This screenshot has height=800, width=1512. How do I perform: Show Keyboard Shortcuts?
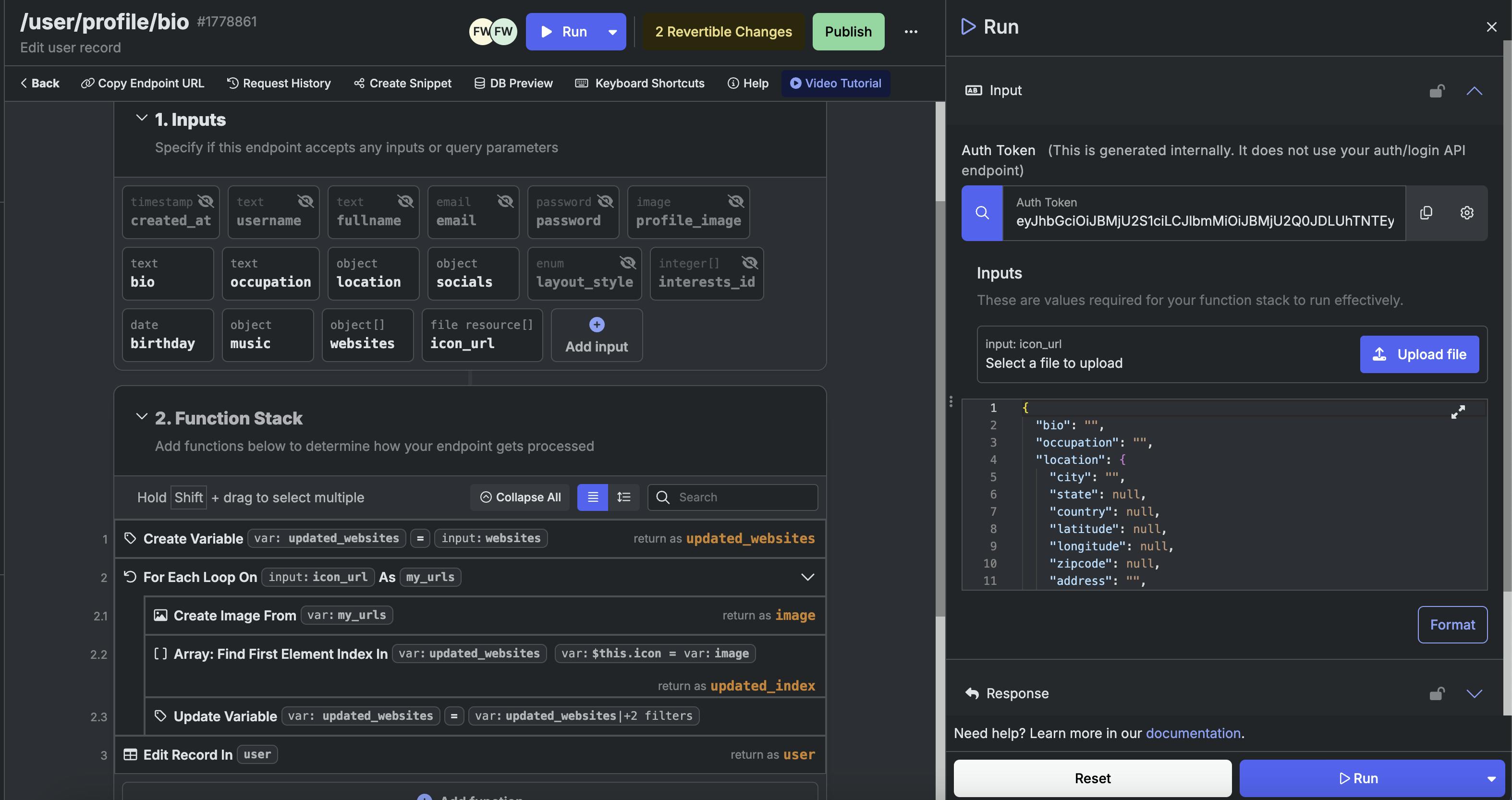[x=640, y=84]
